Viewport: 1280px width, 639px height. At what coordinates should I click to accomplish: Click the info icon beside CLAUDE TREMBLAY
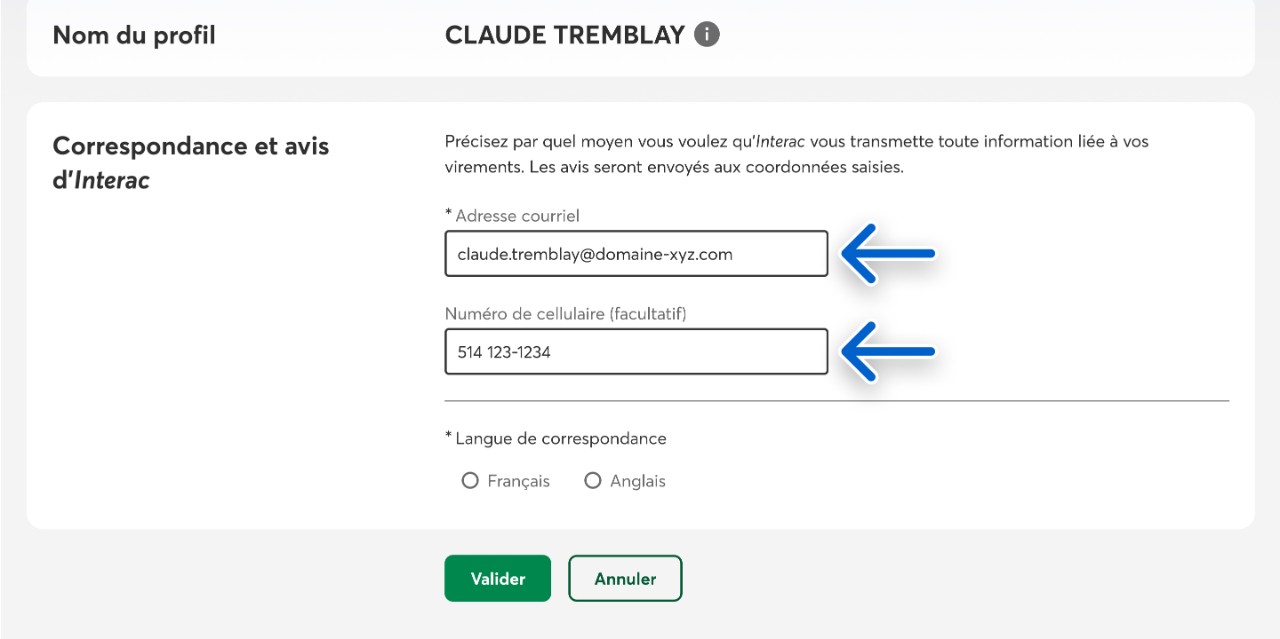(707, 35)
